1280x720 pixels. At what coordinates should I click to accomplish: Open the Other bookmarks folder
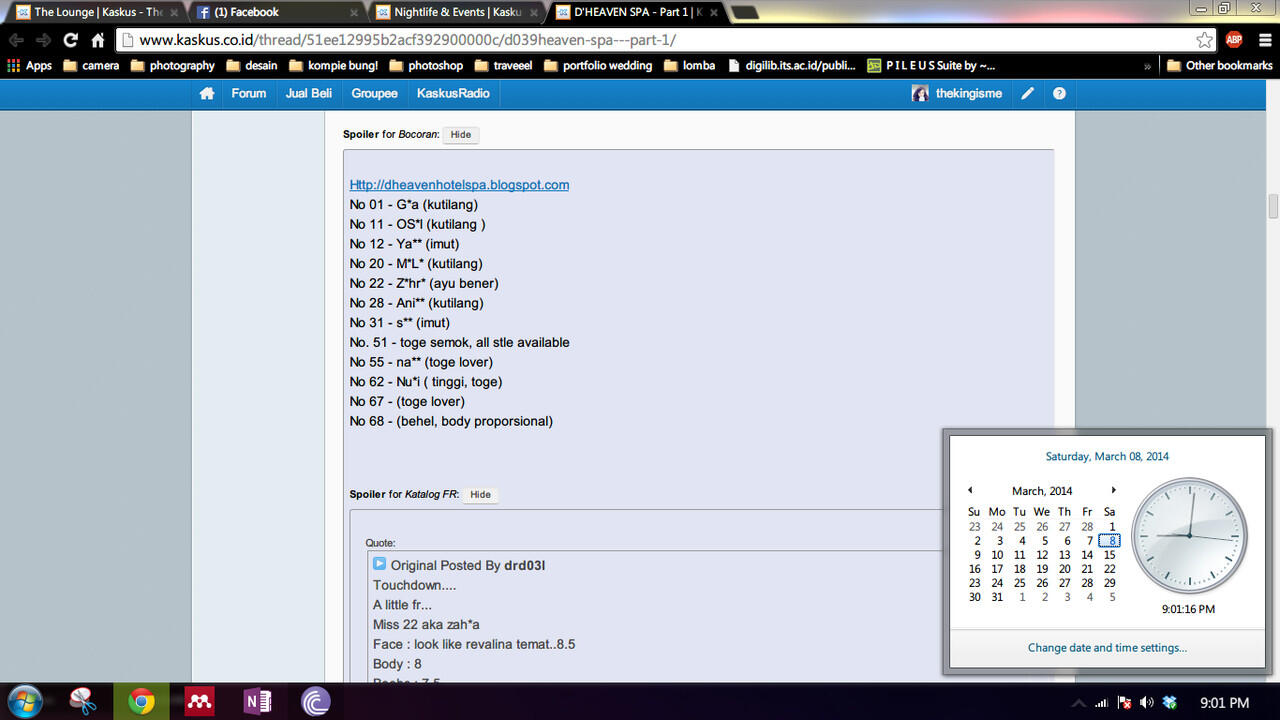[1220, 66]
